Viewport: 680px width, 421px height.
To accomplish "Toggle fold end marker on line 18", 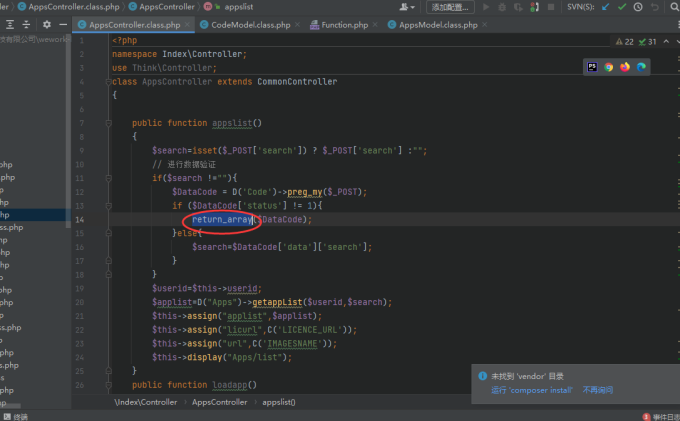I will (108, 274).
